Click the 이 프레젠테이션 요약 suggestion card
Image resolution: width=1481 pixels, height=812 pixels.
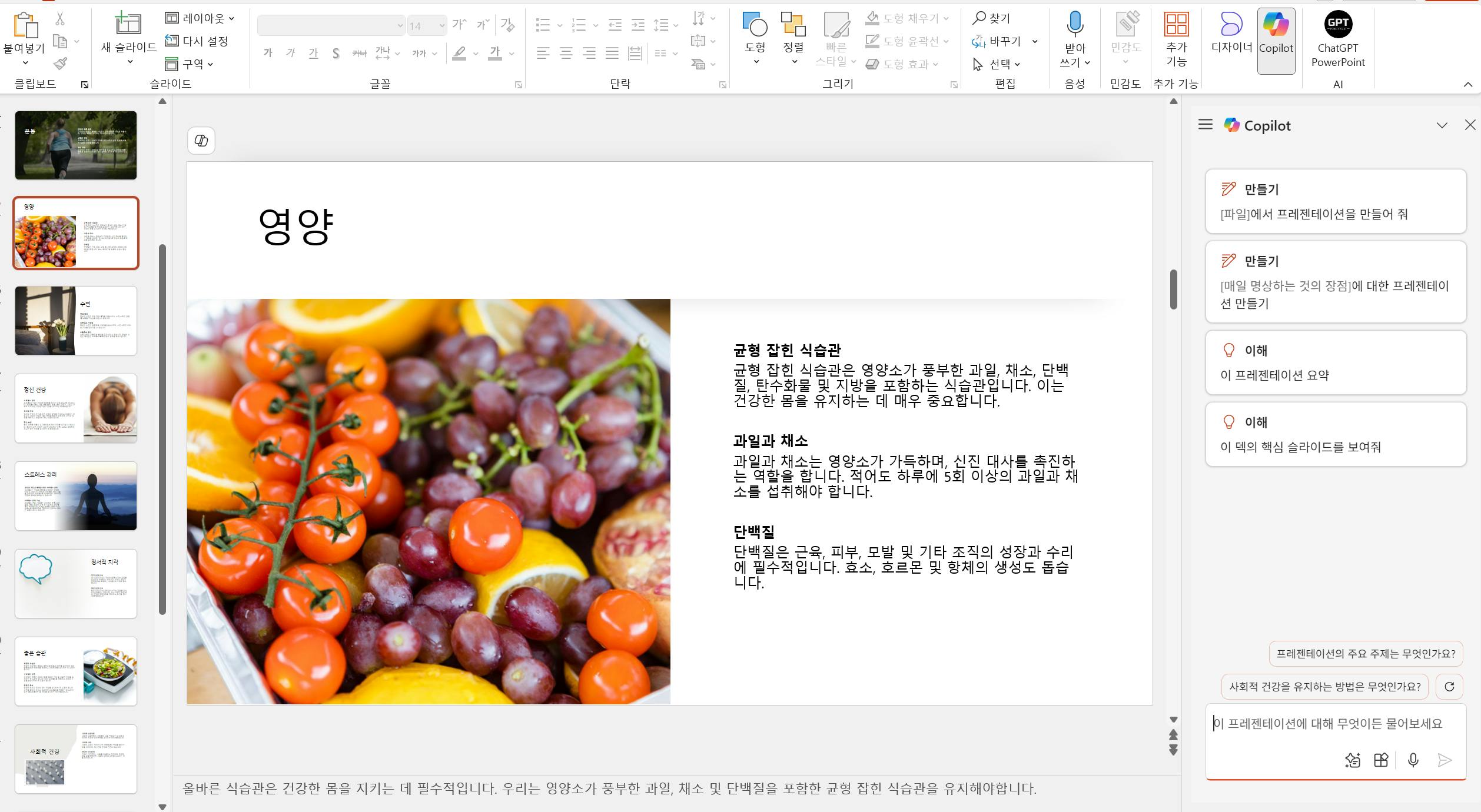click(x=1334, y=362)
